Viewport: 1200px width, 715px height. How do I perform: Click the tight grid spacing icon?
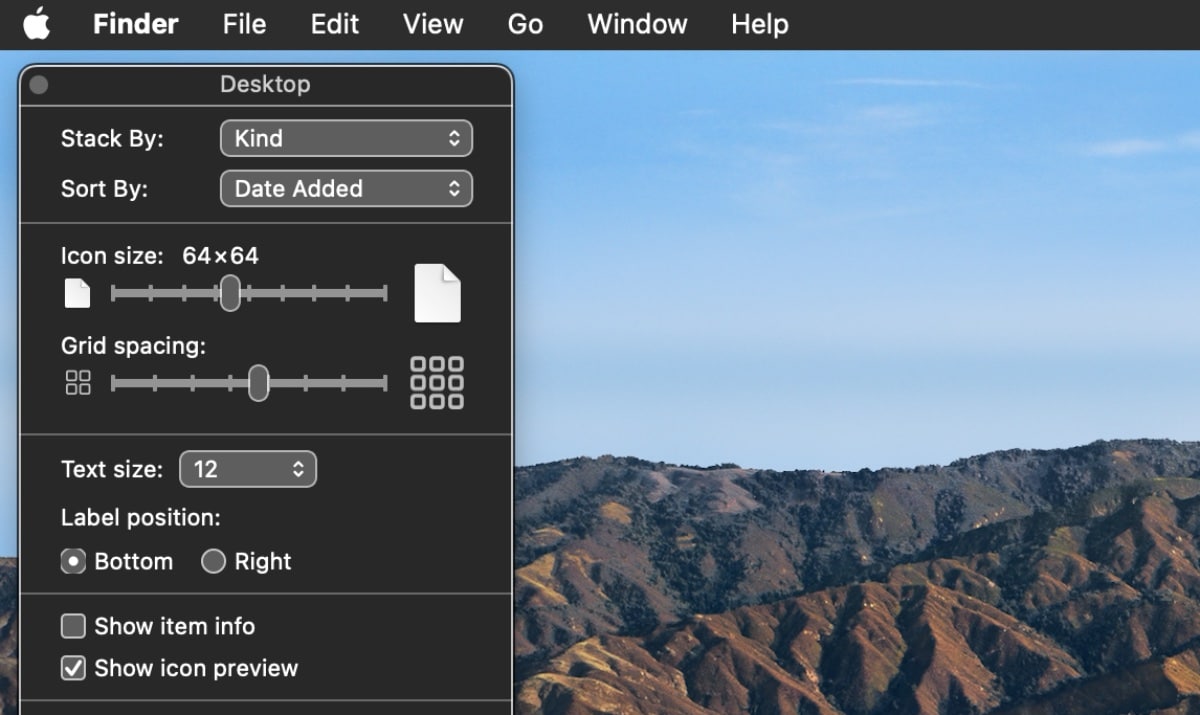point(78,383)
